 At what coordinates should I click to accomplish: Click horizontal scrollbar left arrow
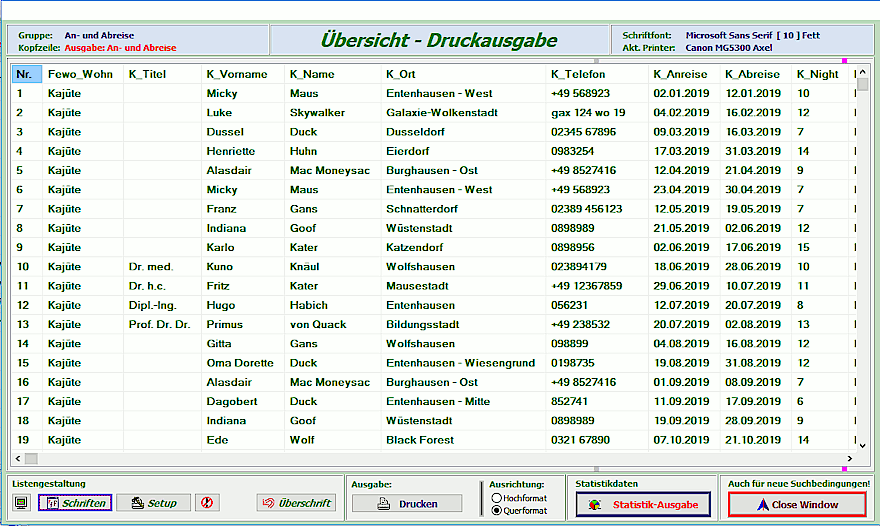pos(30,458)
